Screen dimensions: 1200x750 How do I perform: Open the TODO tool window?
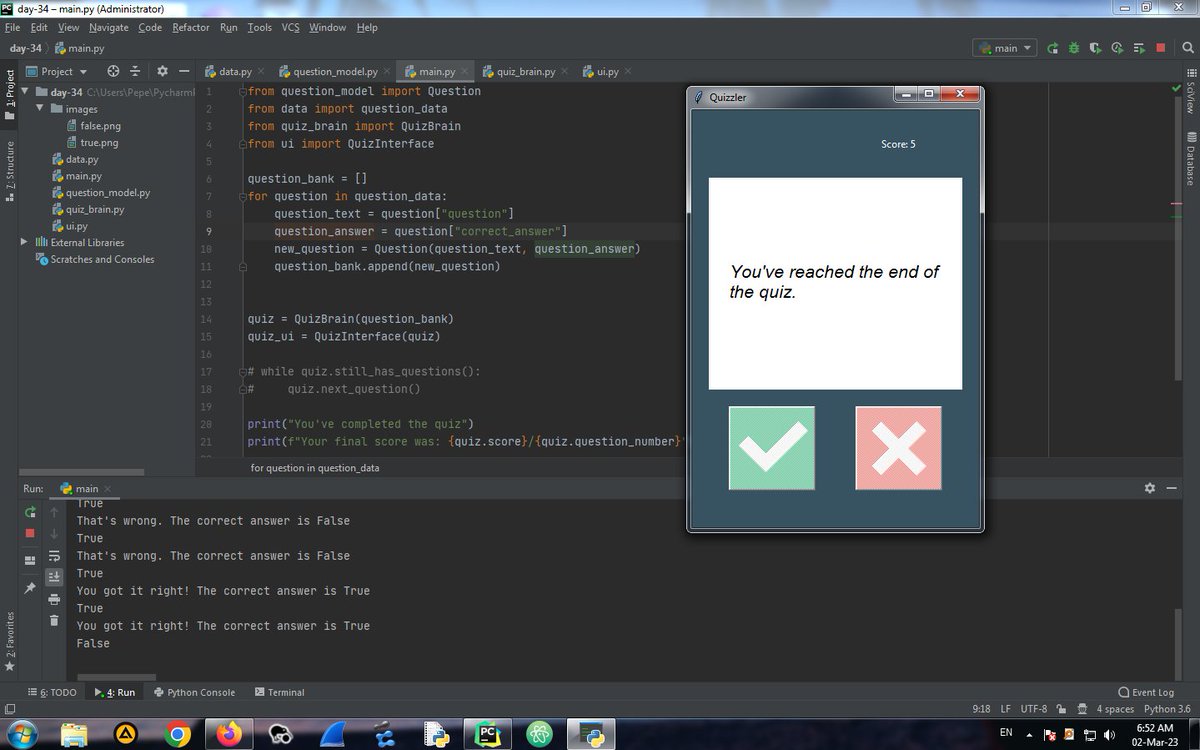tap(52, 692)
